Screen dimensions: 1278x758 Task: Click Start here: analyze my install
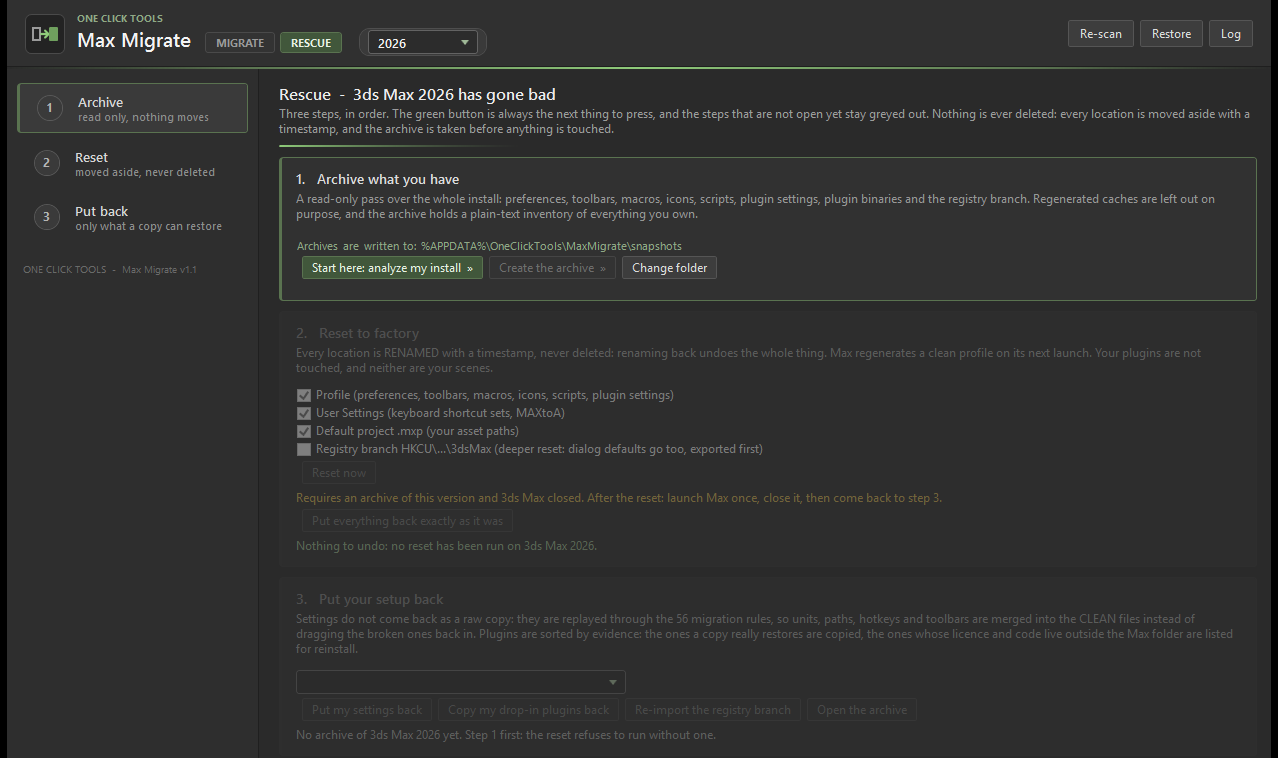point(392,268)
